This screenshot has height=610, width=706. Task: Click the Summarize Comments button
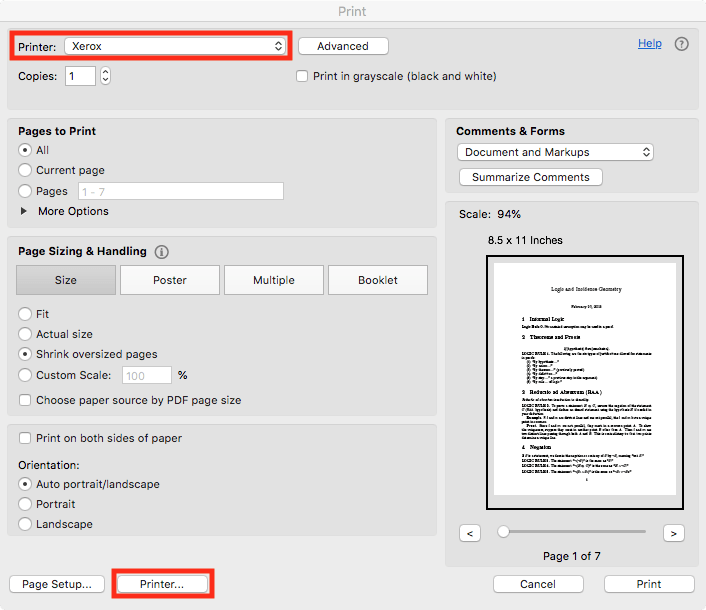click(531, 177)
